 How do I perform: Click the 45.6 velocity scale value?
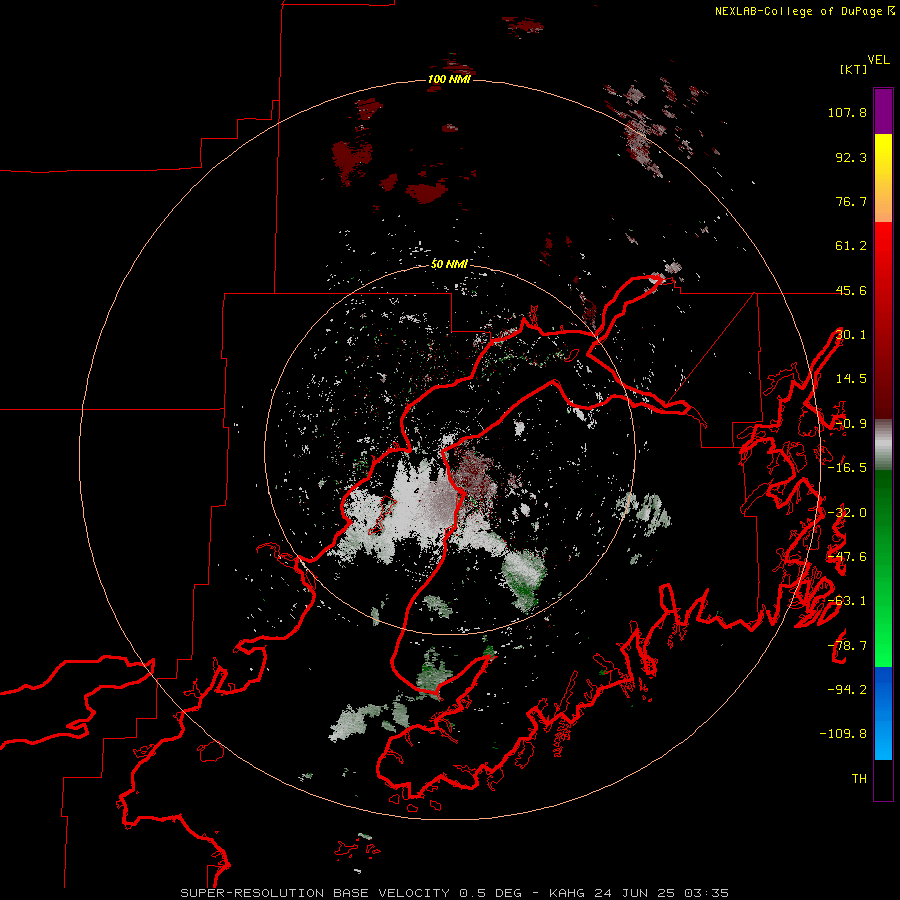[x=851, y=290]
